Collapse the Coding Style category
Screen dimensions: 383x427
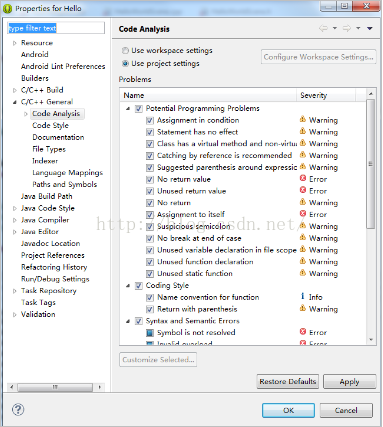tap(128, 286)
